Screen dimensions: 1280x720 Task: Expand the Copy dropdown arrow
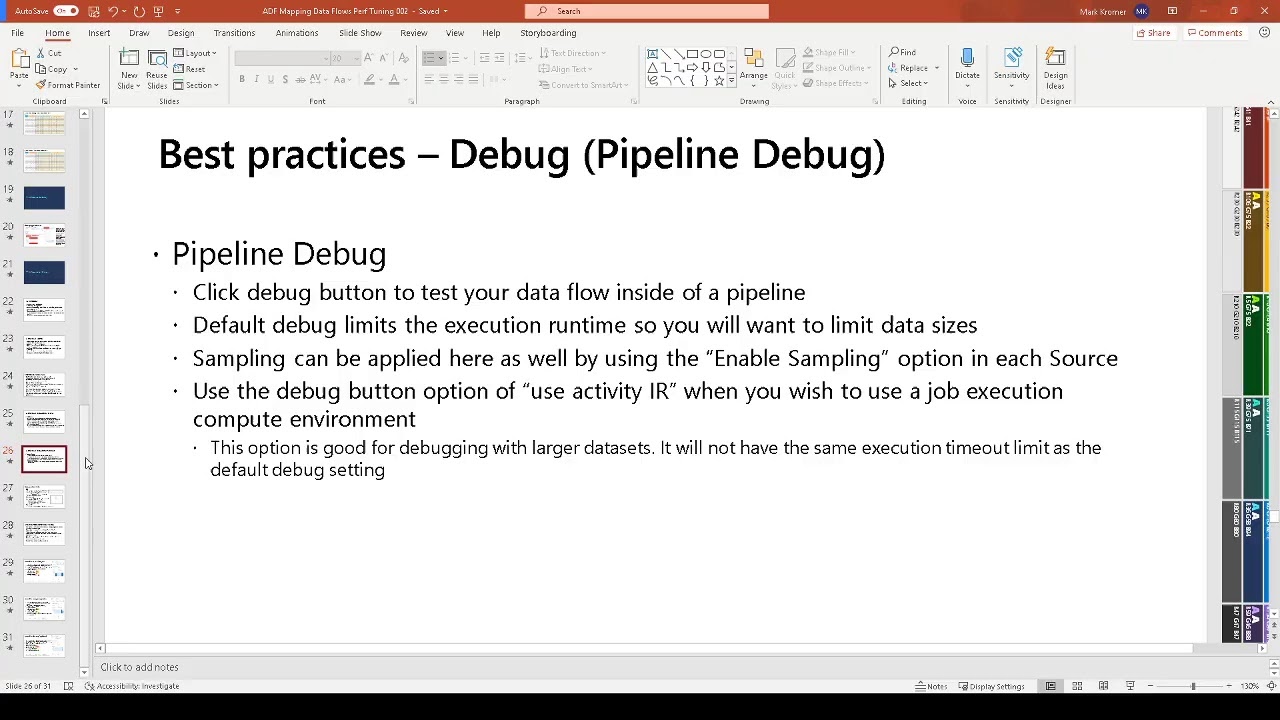pyautogui.click(x=76, y=69)
